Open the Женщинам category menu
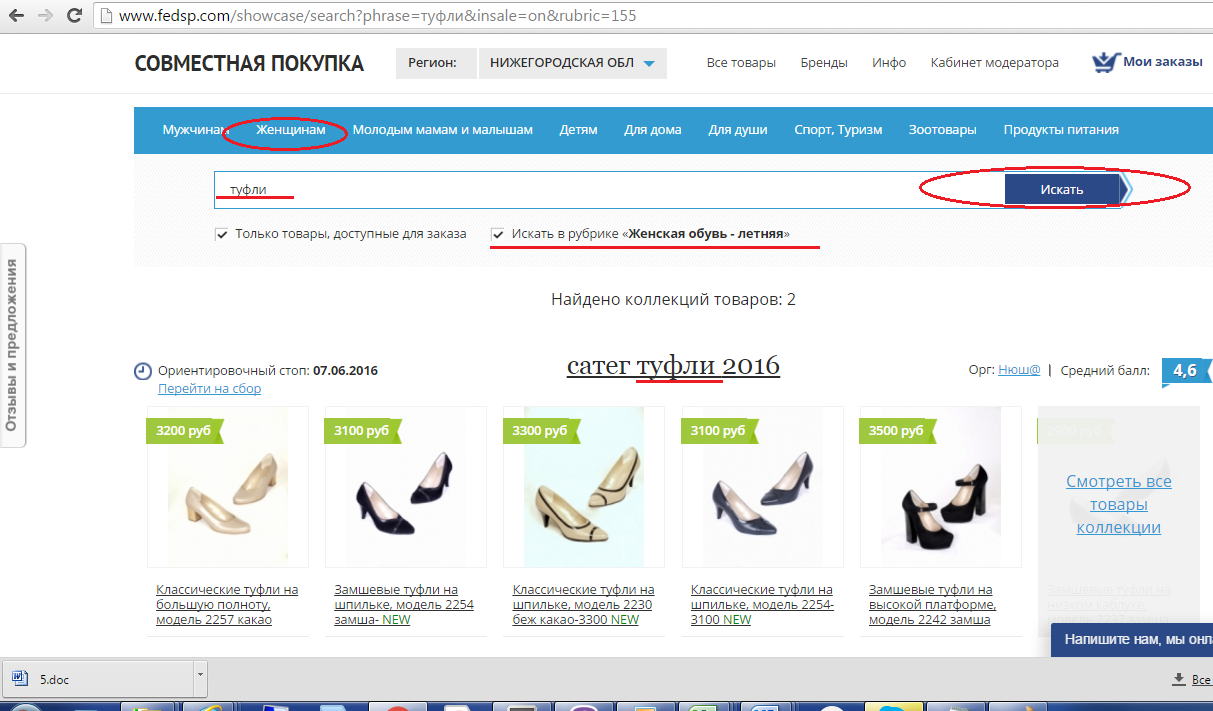The image size is (1213, 711). click(x=290, y=130)
